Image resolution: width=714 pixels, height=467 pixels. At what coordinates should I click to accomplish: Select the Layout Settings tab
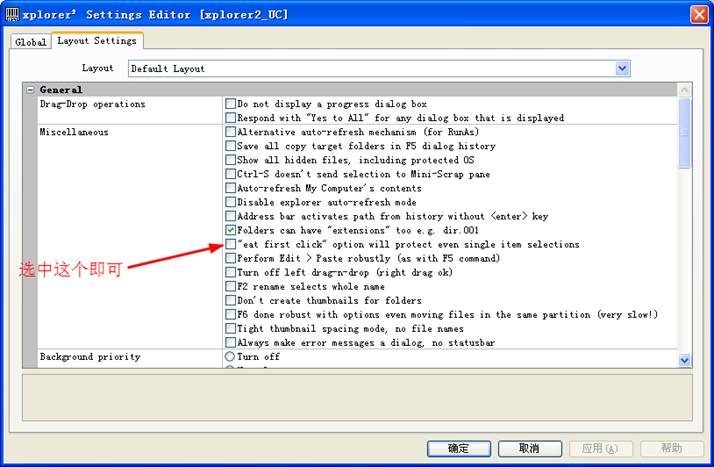96,41
